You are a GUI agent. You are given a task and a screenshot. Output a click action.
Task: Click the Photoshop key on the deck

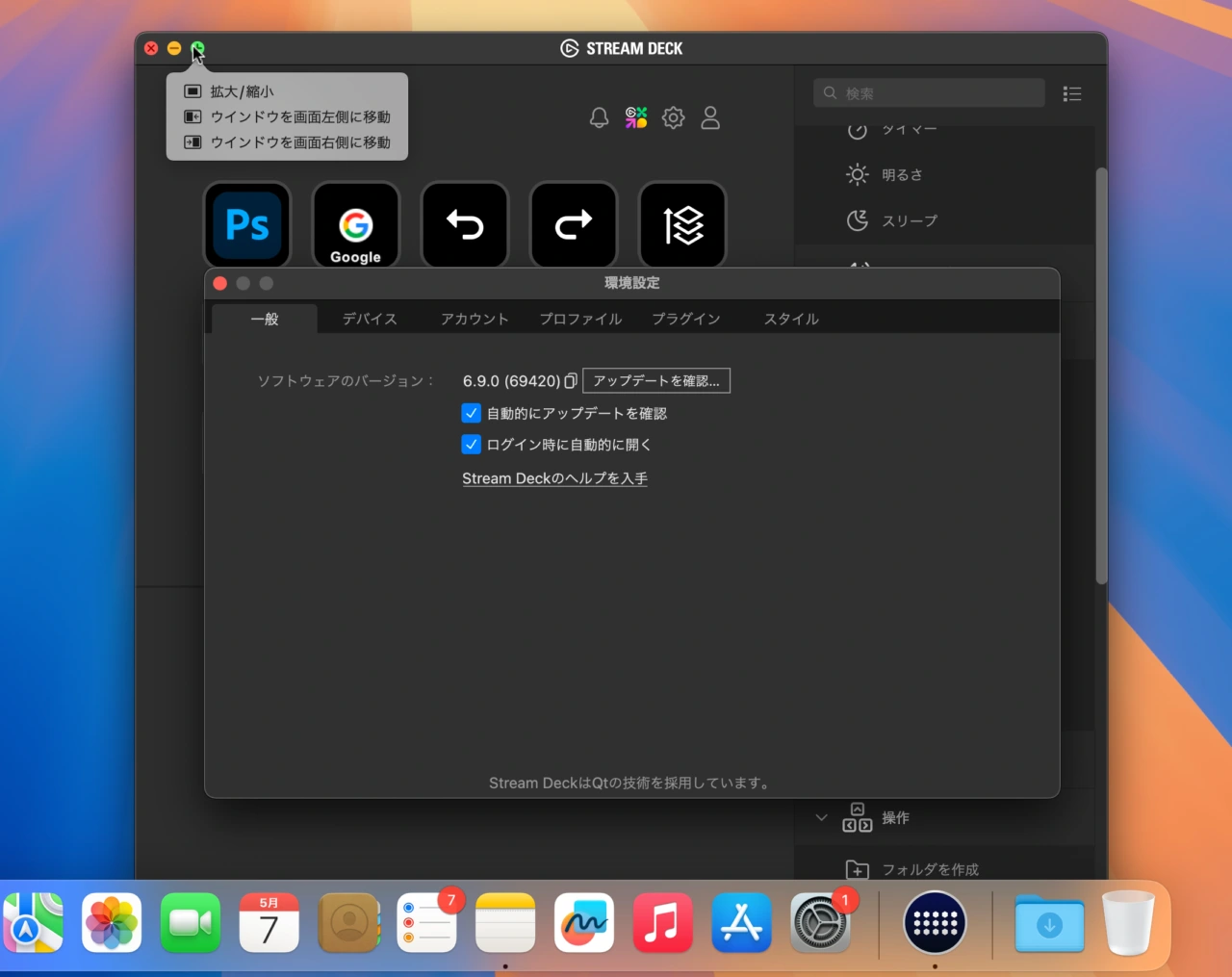[x=247, y=225]
